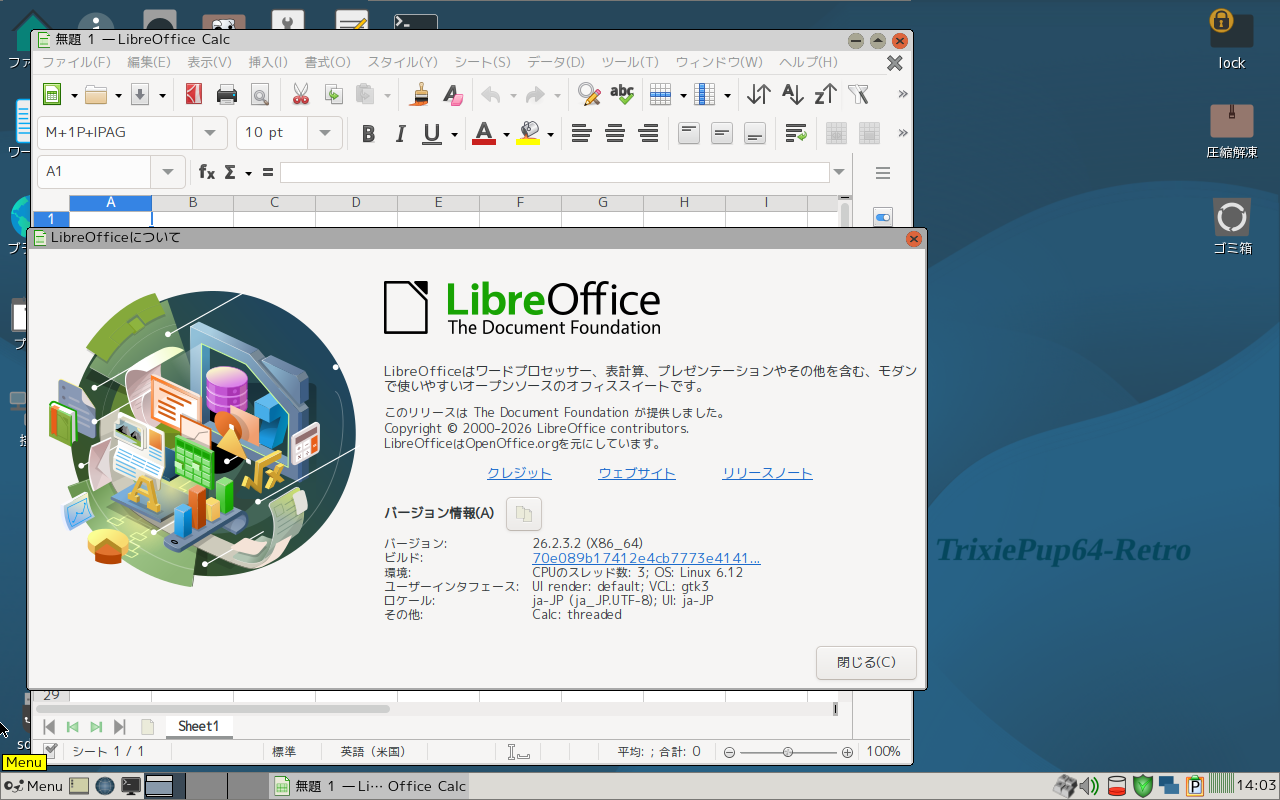Adjust the zoom slider in status bar
The image size is (1280, 800).
[x=788, y=752]
